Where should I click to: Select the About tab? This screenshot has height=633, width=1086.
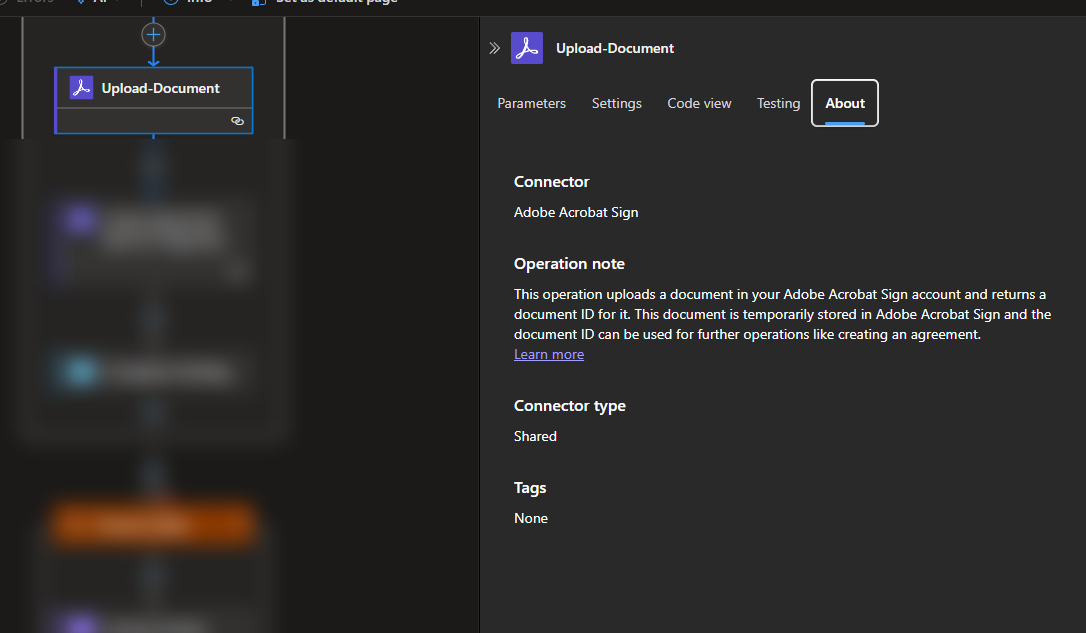[845, 103]
